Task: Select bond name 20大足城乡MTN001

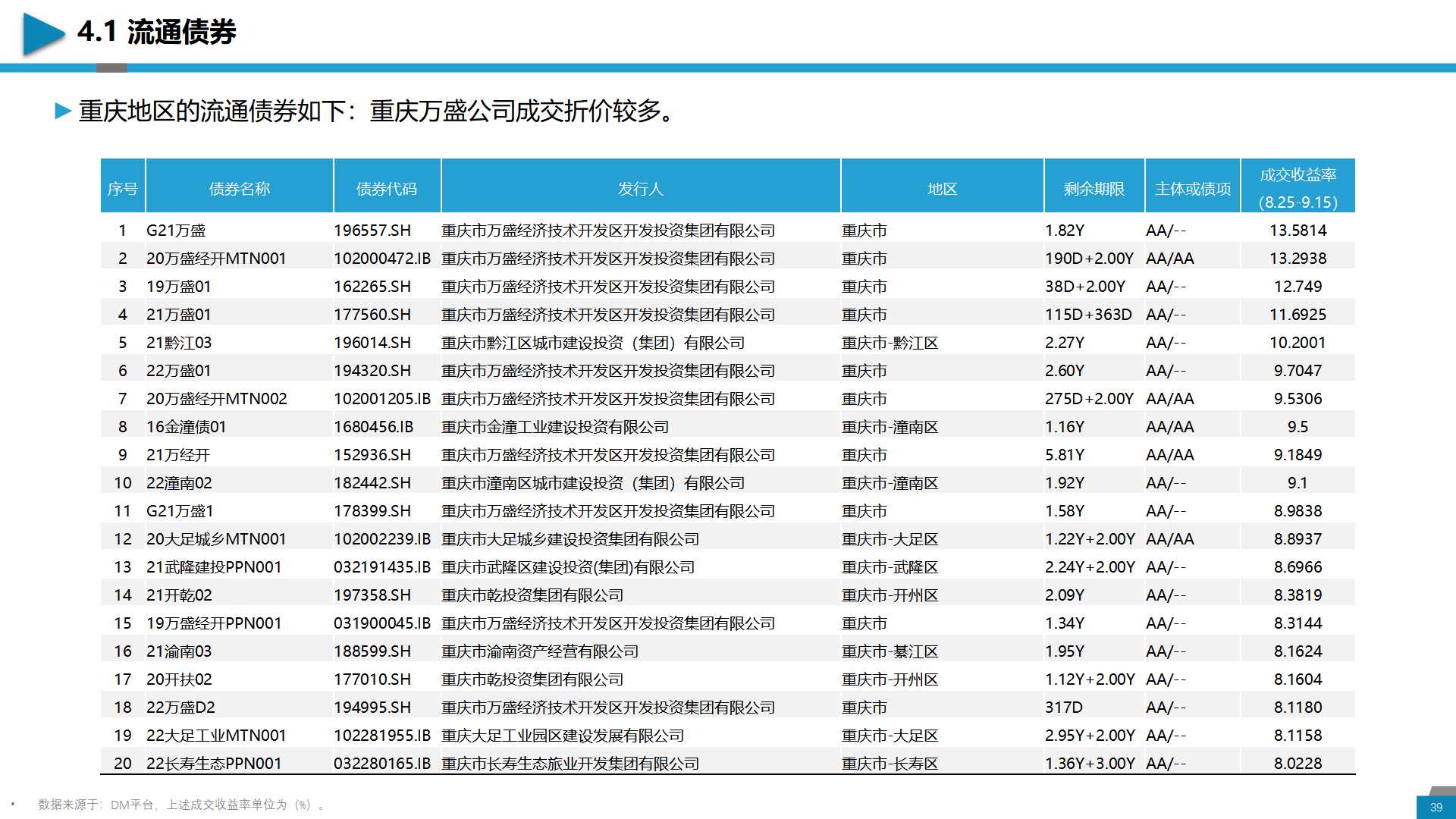Action: [x=216, y=539]
